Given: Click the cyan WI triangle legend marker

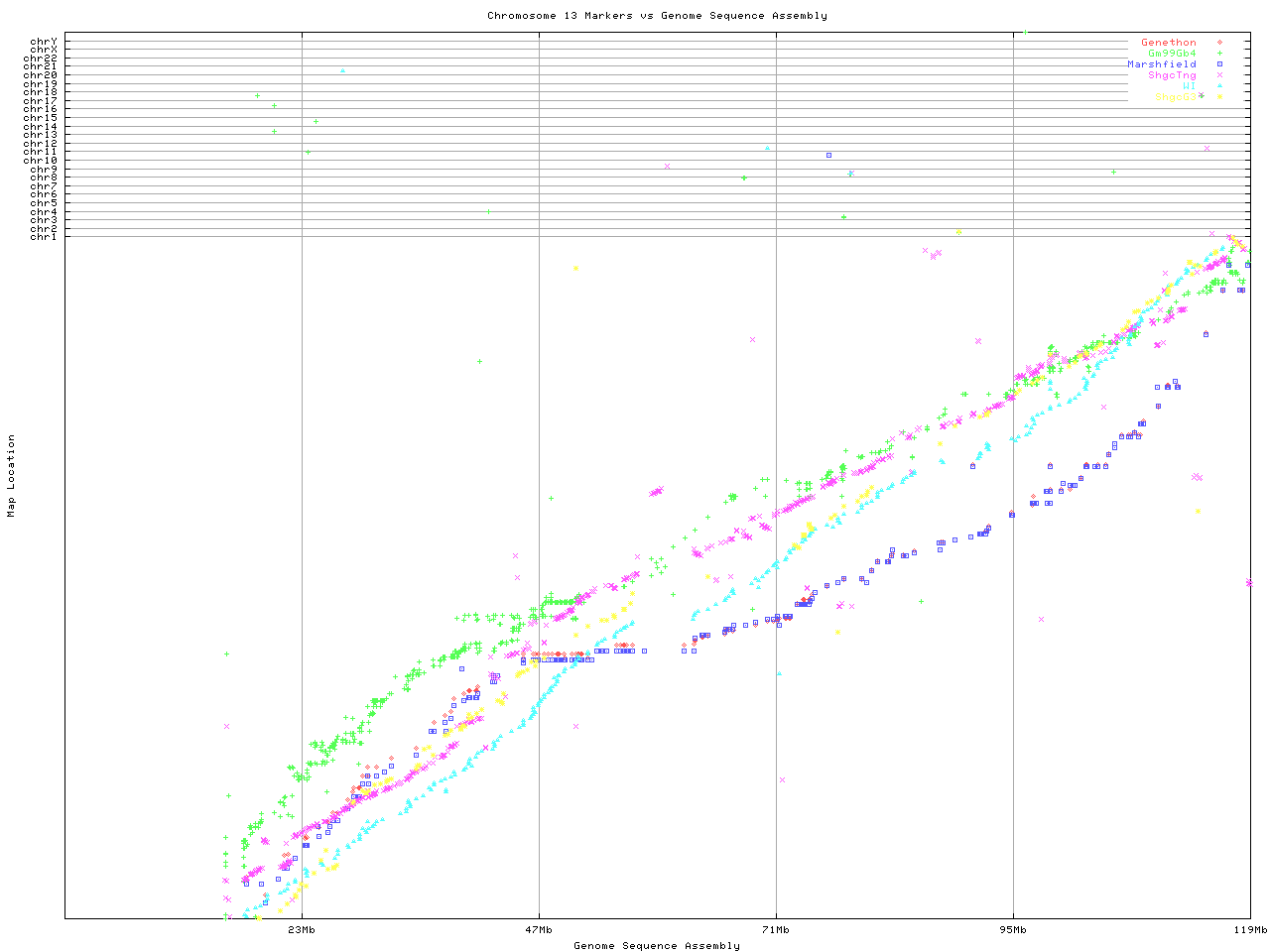Looking at the screenshot, I should pos(1219,86).
